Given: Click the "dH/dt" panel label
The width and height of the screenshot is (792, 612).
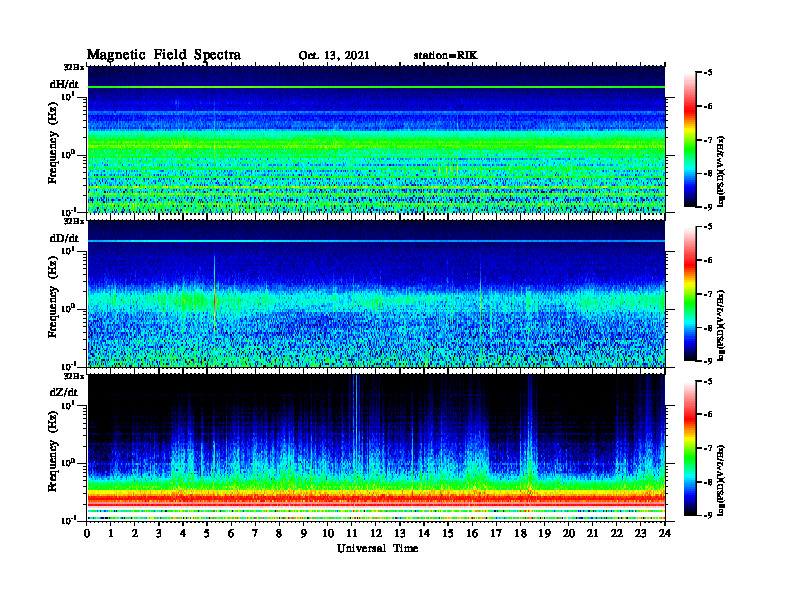Looking at the screenshot, I should click(64, 84).
